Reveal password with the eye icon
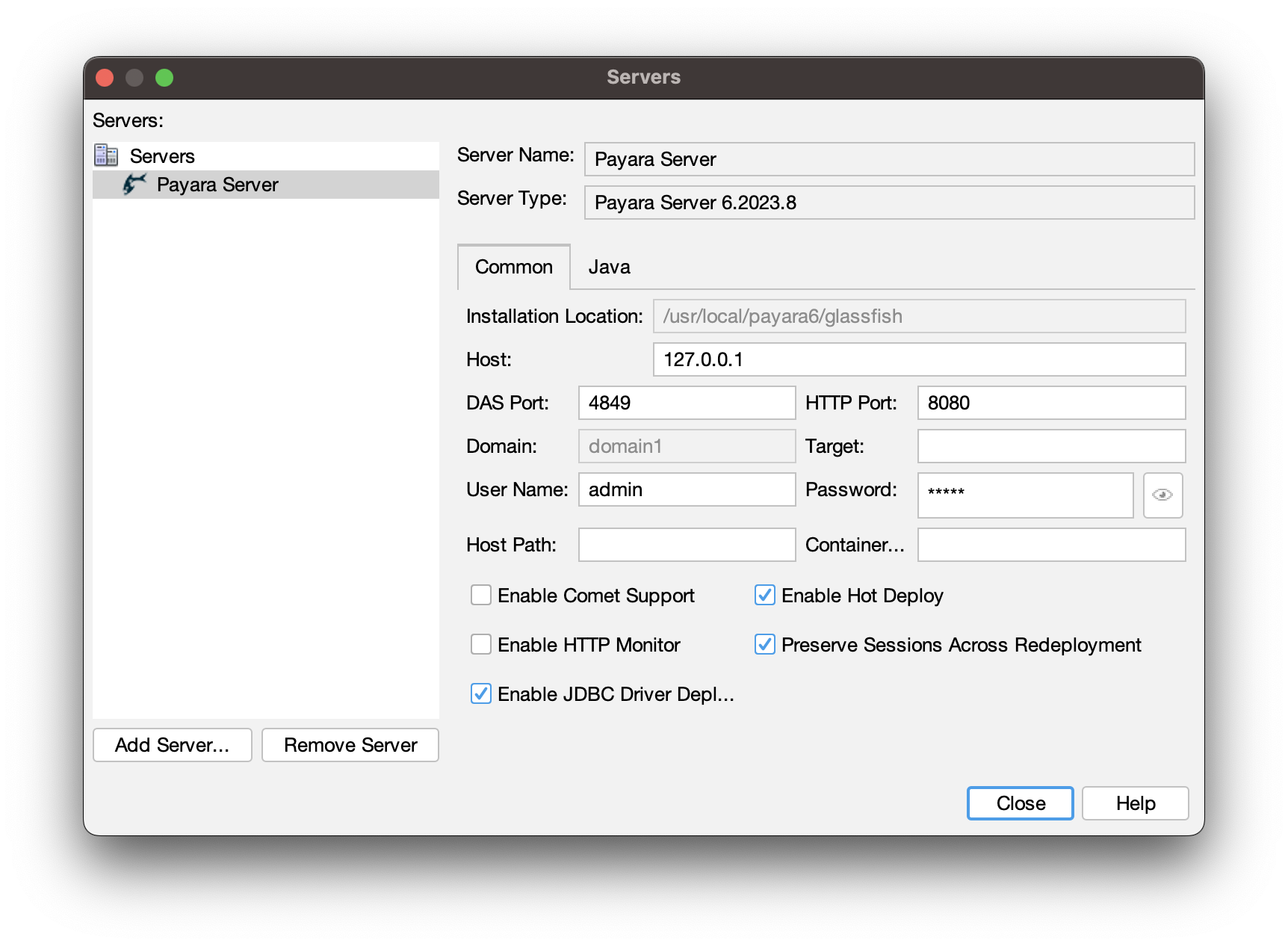1288x946 pixels. pyautogui.click(x=1162, y=495)
